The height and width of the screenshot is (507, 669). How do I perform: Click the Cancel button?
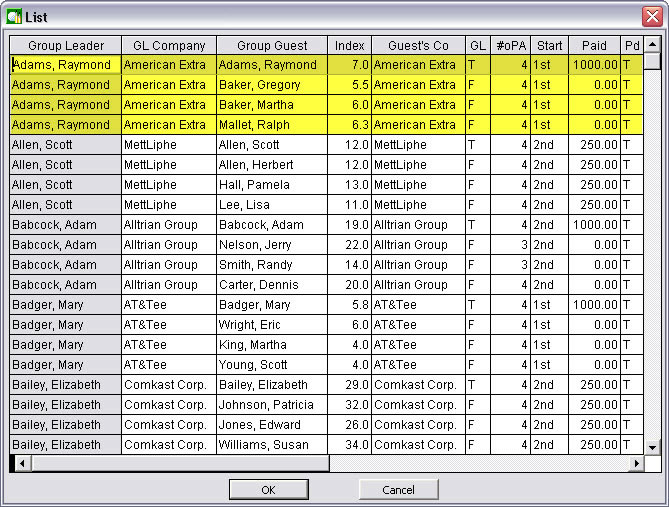pyautogui.click(x=398, y=490)
